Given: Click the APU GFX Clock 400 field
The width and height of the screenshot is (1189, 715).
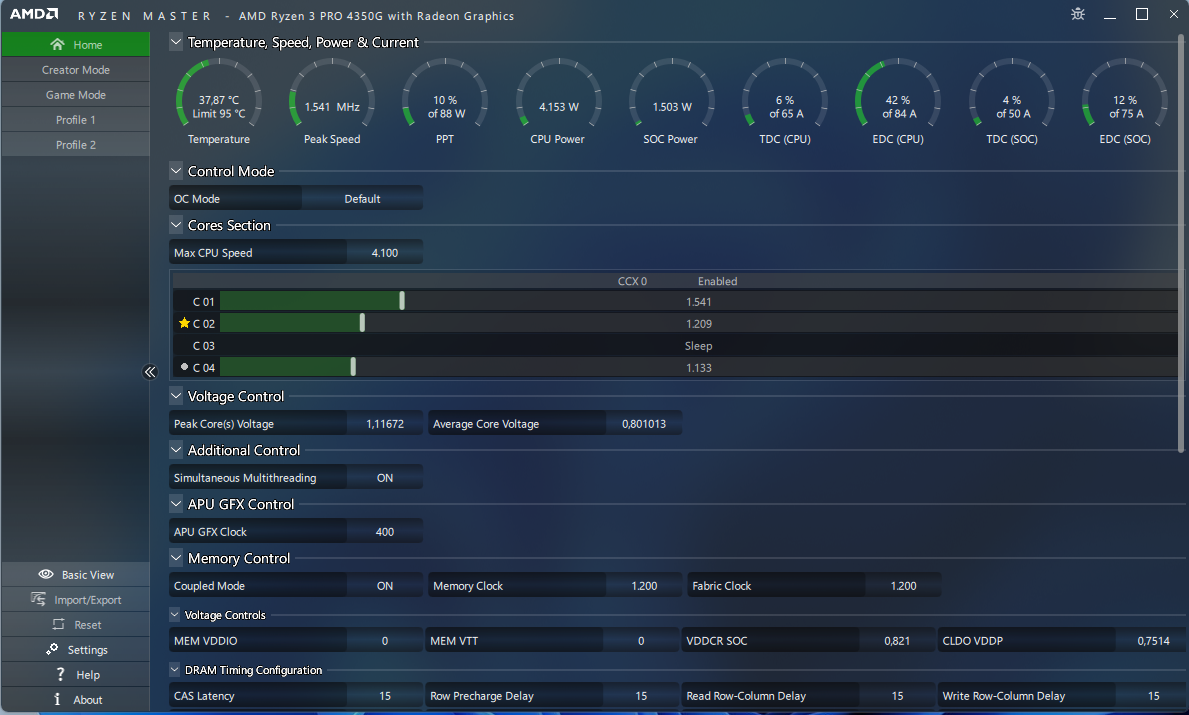Looking at the screenshot, I should point(384,532).
